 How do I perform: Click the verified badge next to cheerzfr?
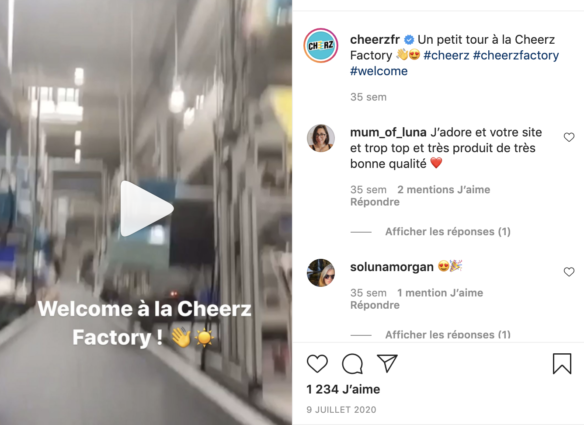click(409, 39)
